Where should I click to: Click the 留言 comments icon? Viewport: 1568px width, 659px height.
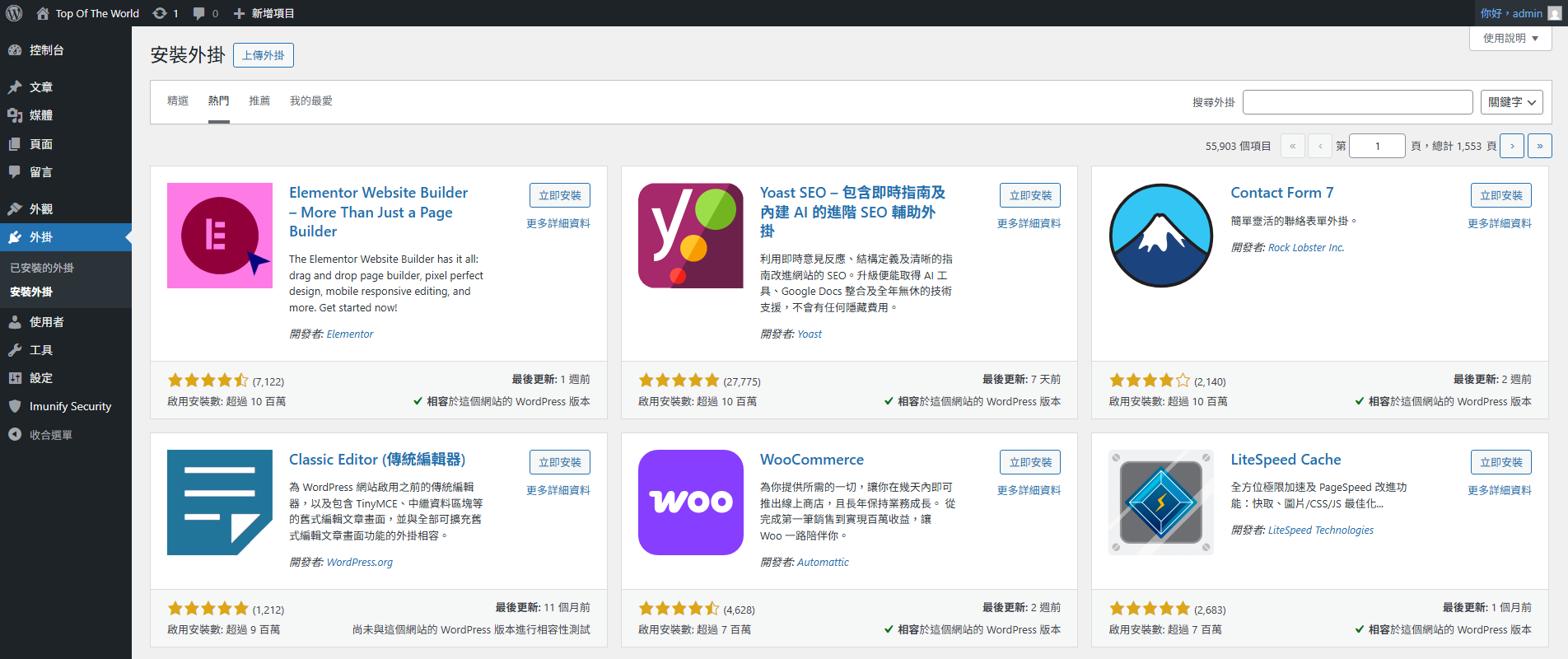click(15, 171)
